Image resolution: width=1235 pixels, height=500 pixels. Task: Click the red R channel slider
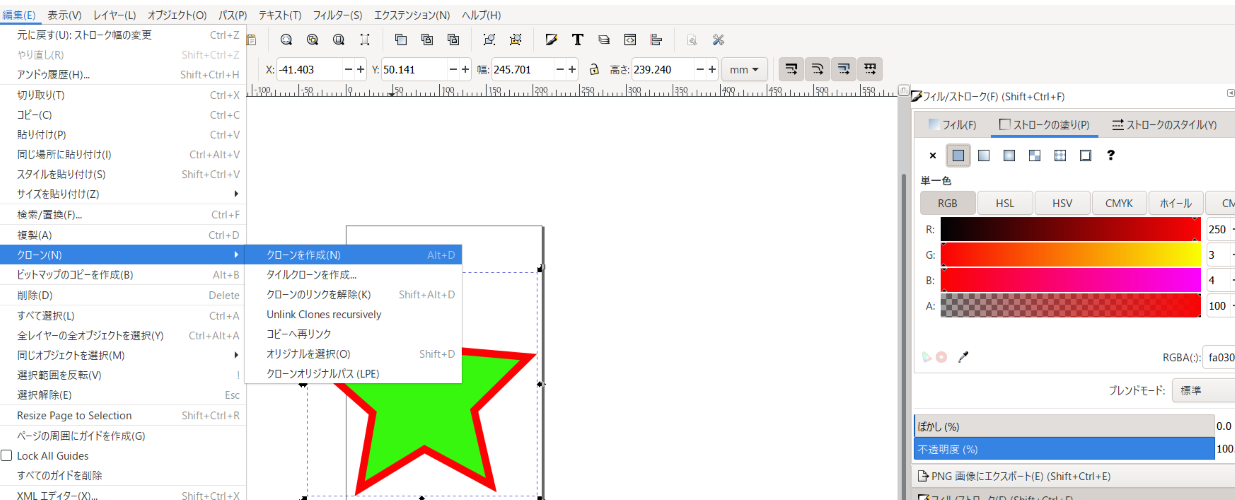pos(1070,229)
